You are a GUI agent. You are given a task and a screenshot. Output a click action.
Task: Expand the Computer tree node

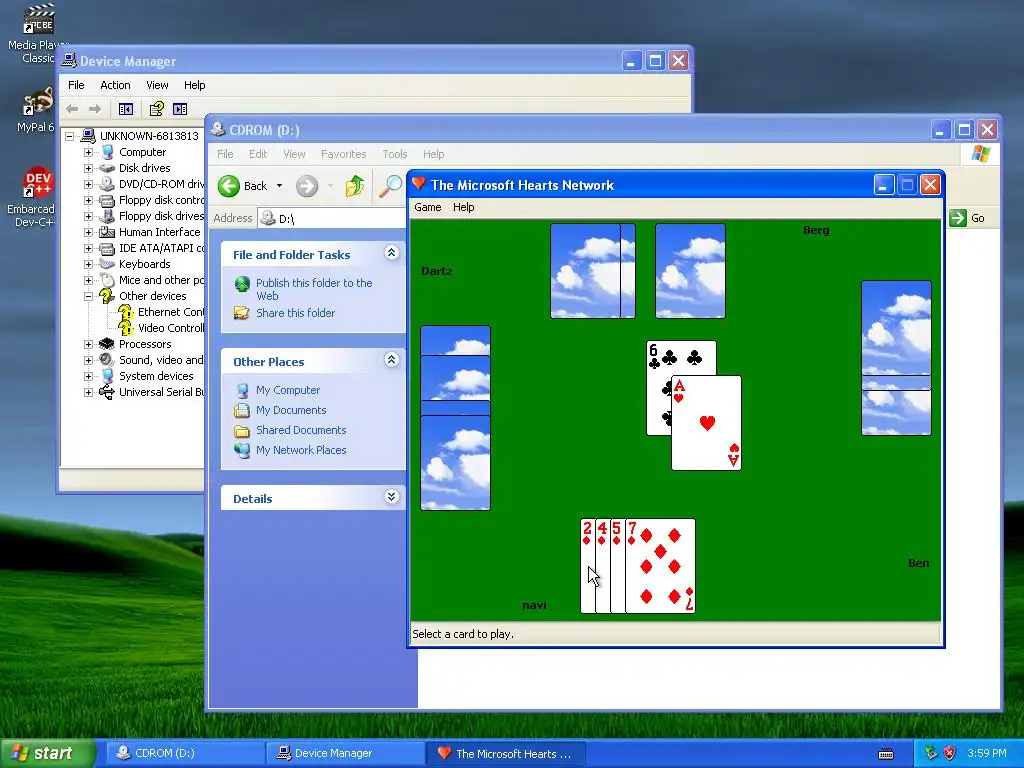pos(88,152)
